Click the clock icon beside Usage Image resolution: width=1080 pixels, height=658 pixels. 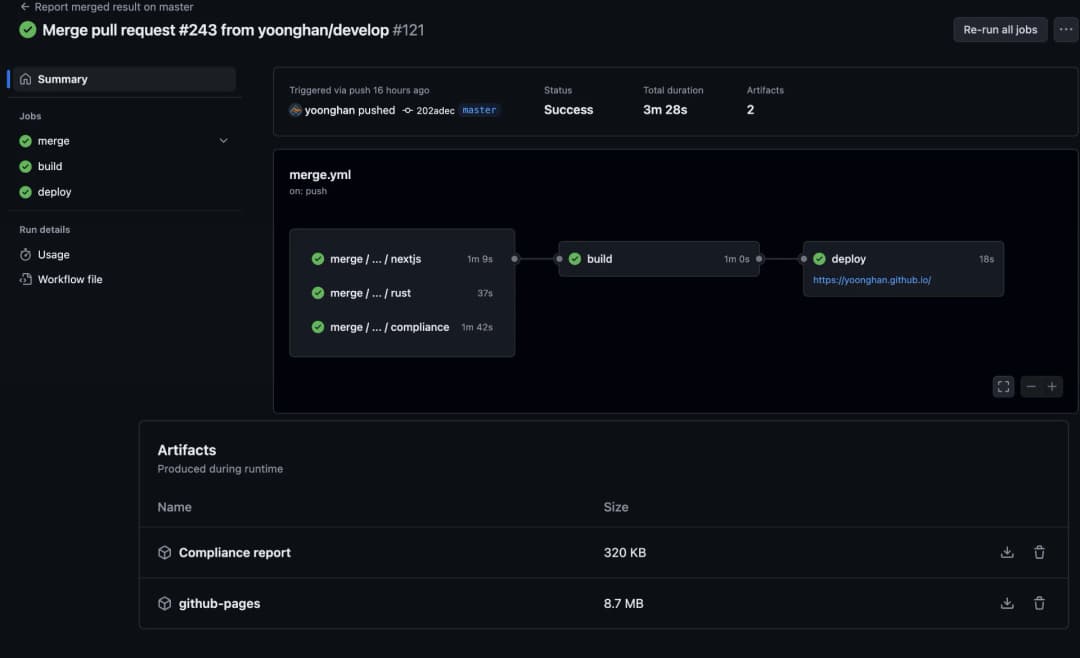pos(25,254)
